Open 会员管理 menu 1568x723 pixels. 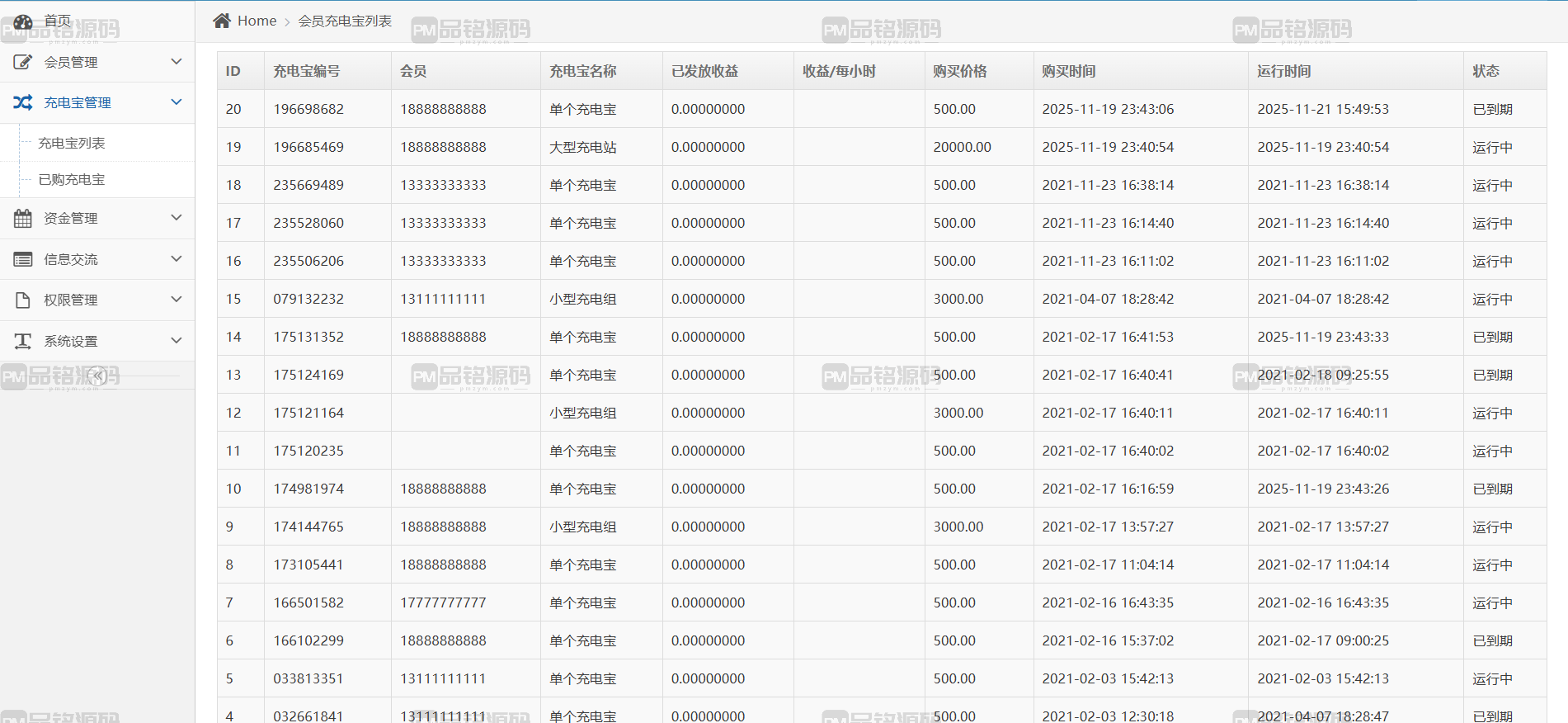coord(97,62)
